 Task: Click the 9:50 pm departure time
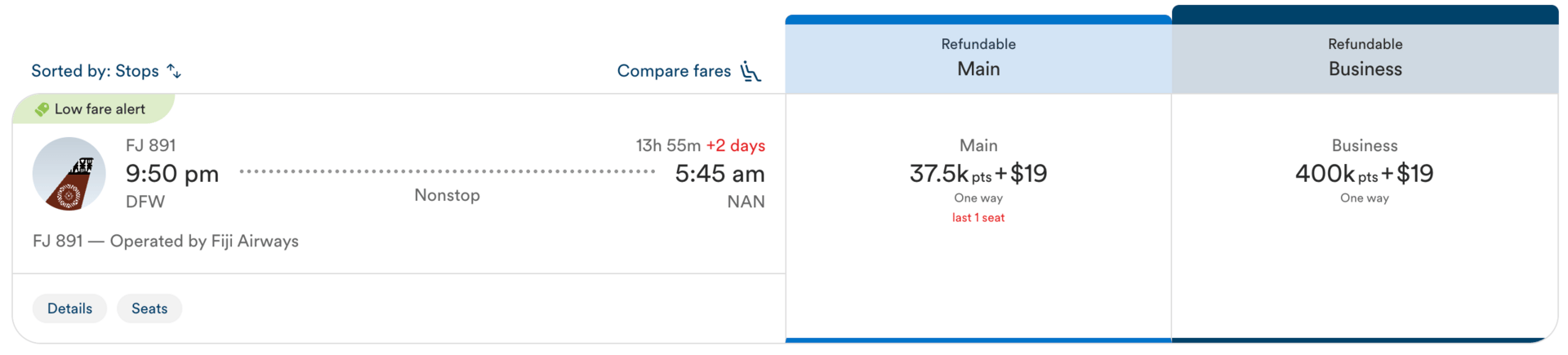click(x=172, y=174)
